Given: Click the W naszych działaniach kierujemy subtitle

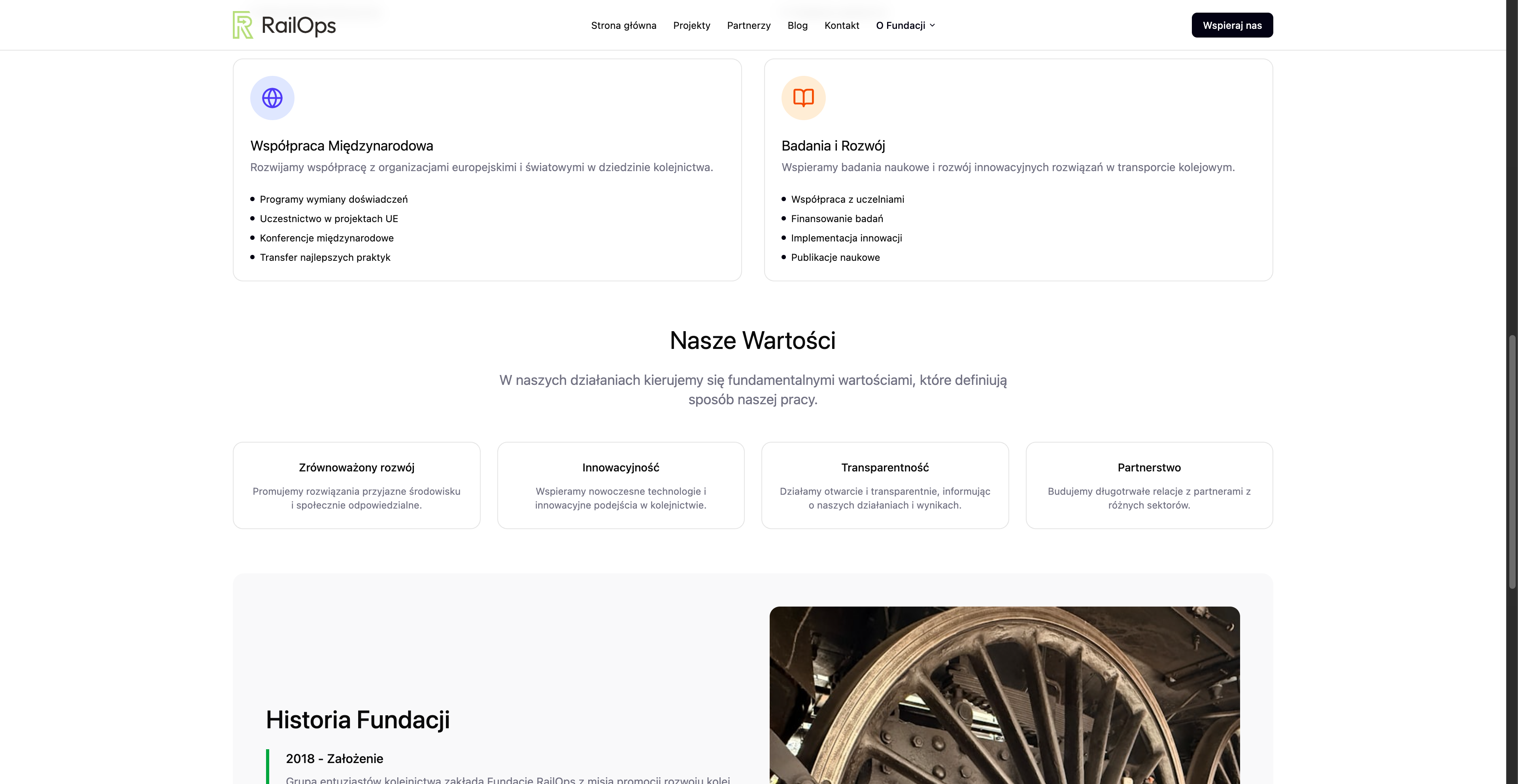Looking at the screenshot, I should pos(753,390).
